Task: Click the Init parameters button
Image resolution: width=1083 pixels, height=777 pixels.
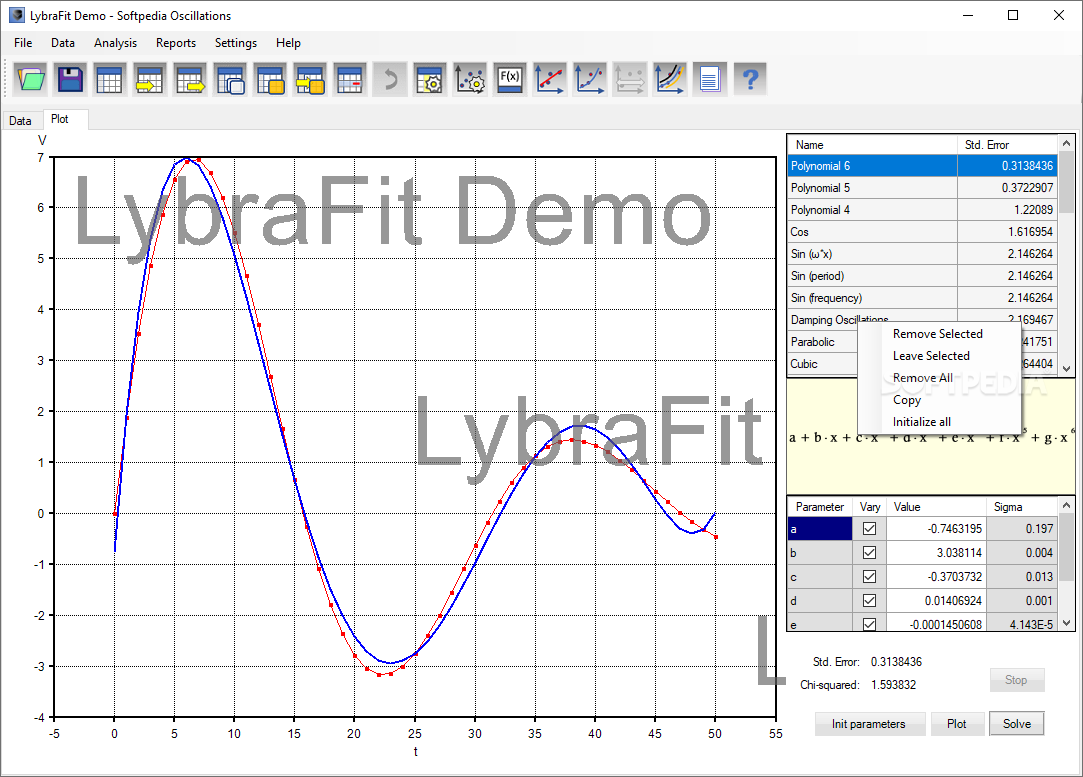Action: 869,724
